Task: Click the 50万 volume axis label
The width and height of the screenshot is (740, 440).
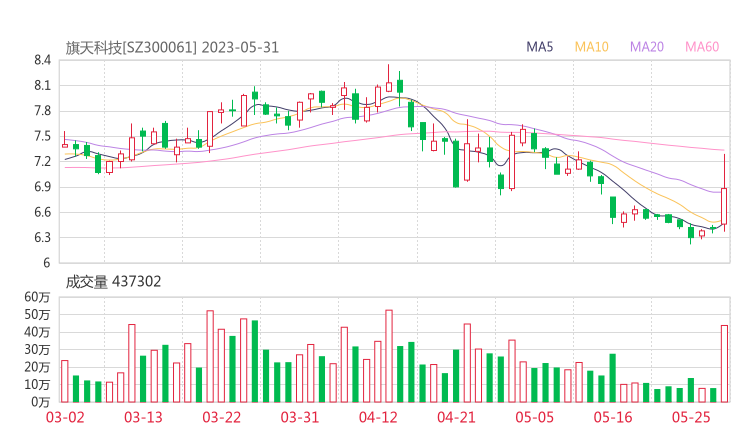Action: tap(37, 314)
